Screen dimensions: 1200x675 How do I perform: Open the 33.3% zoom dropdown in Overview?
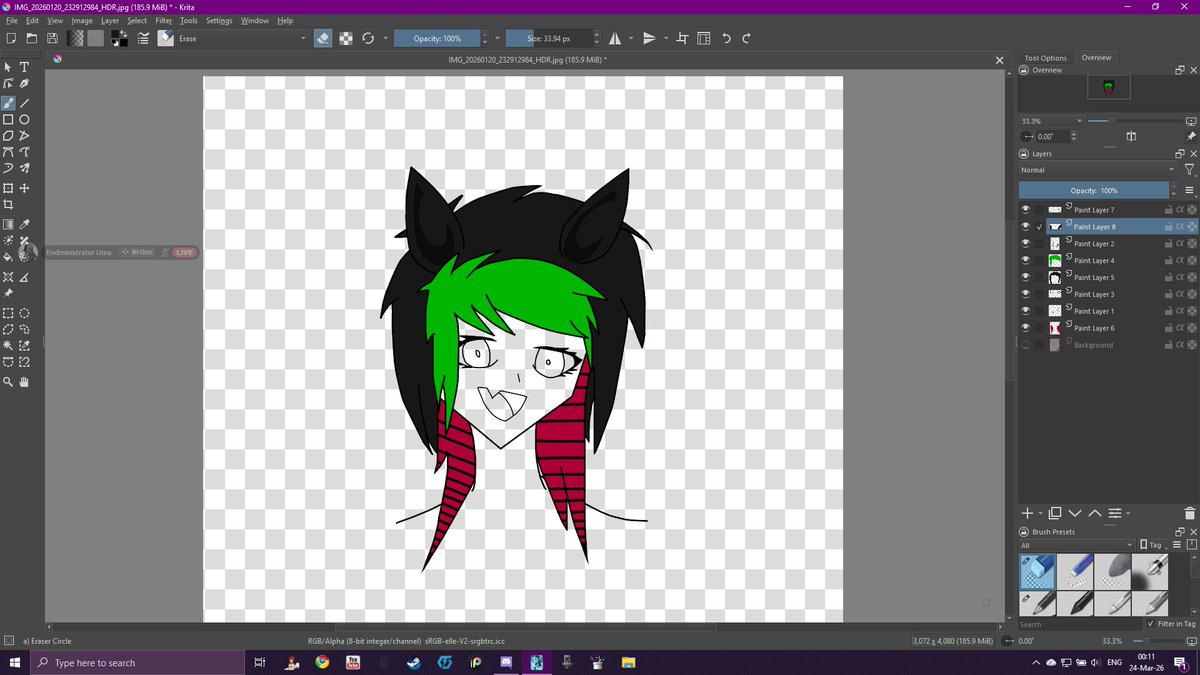(1050, 121)
